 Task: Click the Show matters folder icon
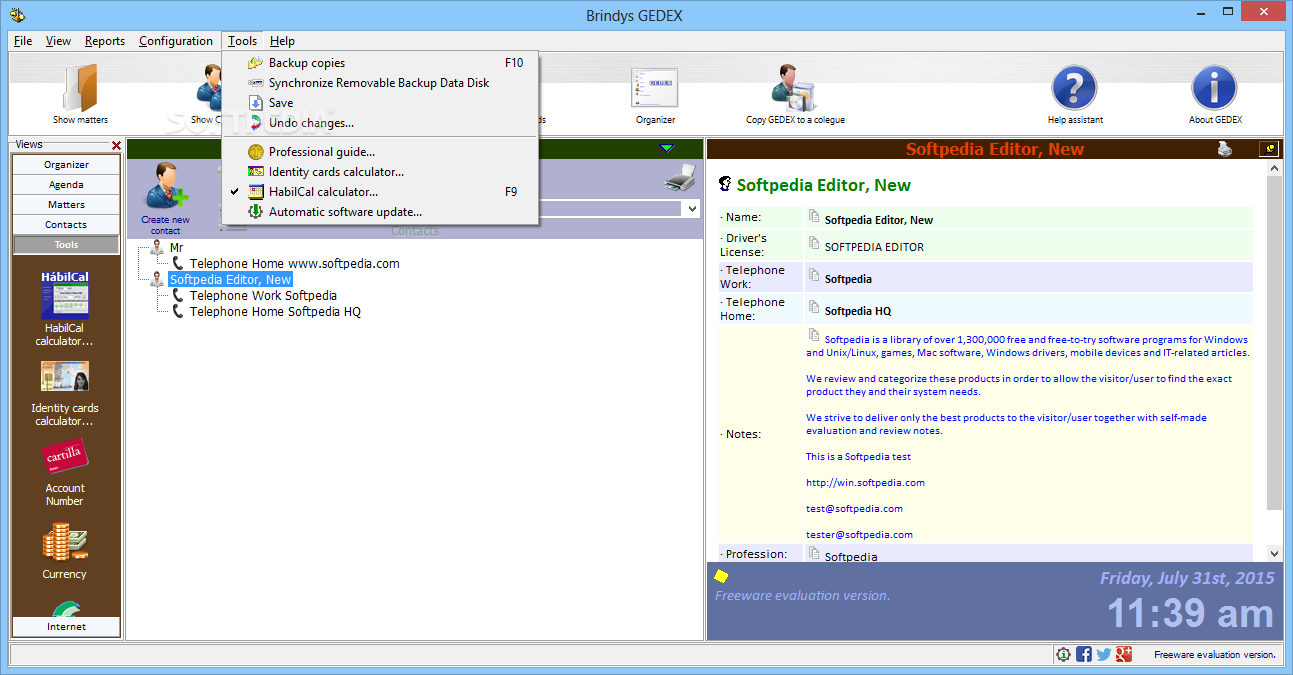tap(80, 88)
